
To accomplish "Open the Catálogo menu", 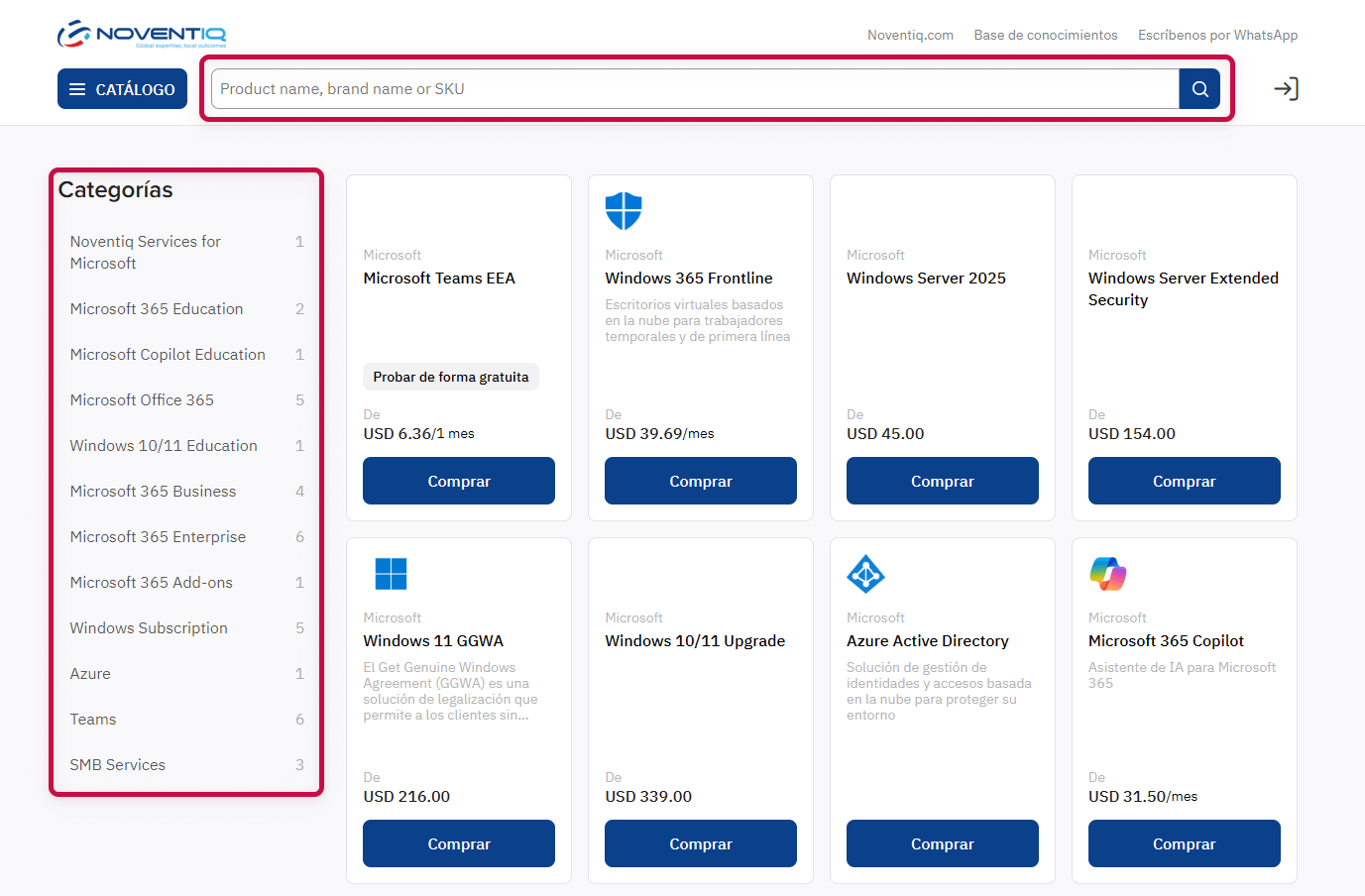I will tap(122, 89).
